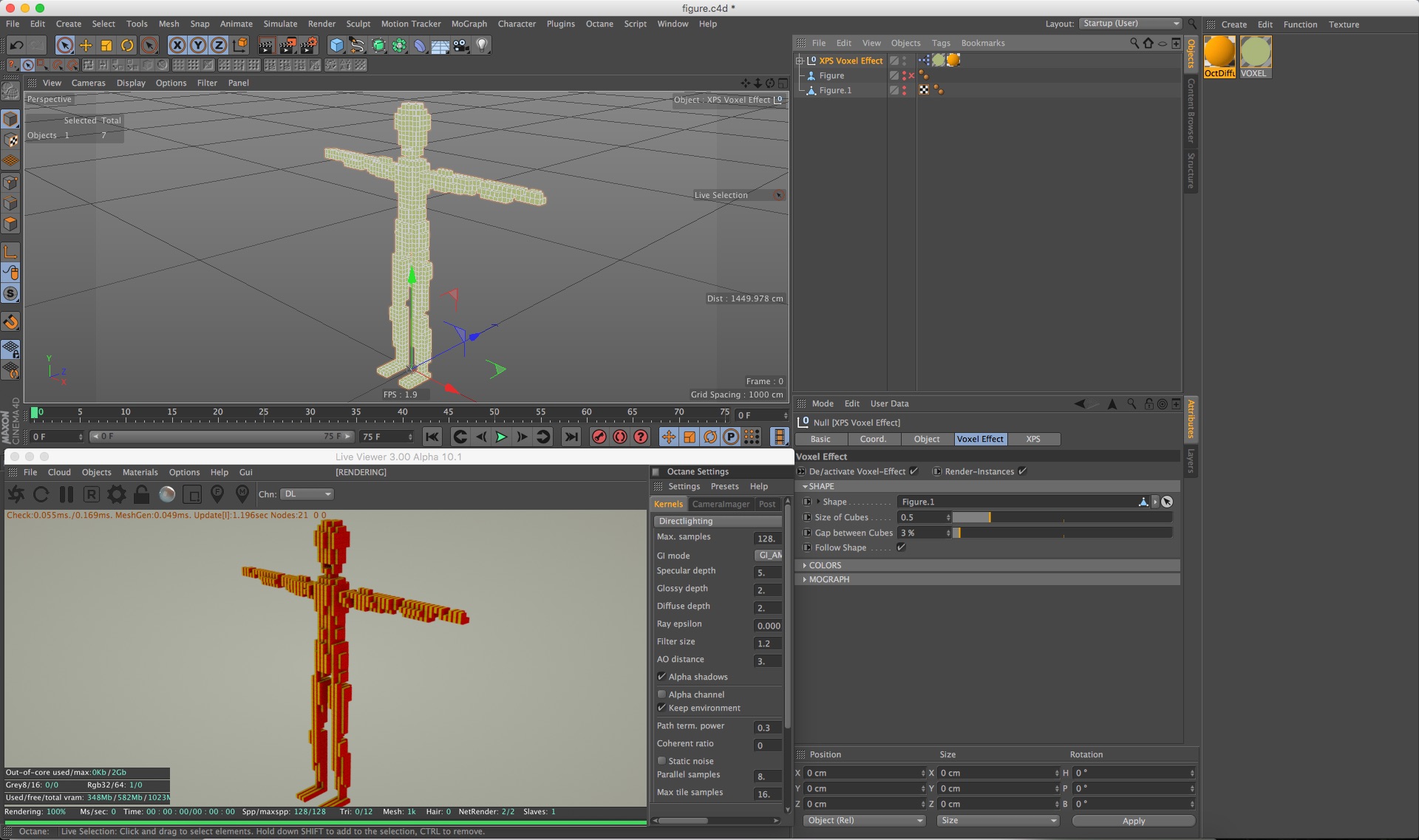Click the Apply button
1419x840 pixels.
coord(1133,821)
